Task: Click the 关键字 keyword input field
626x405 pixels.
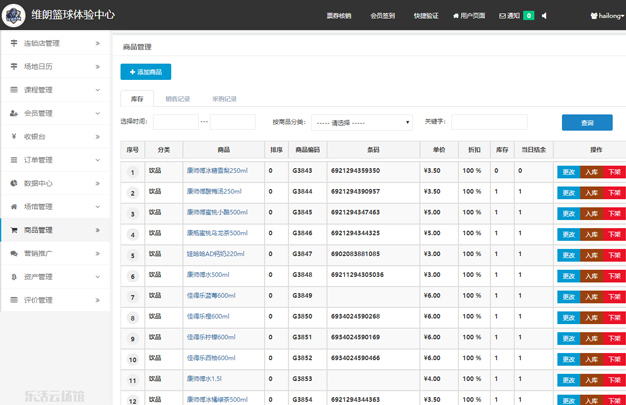Action: (488, 123)
